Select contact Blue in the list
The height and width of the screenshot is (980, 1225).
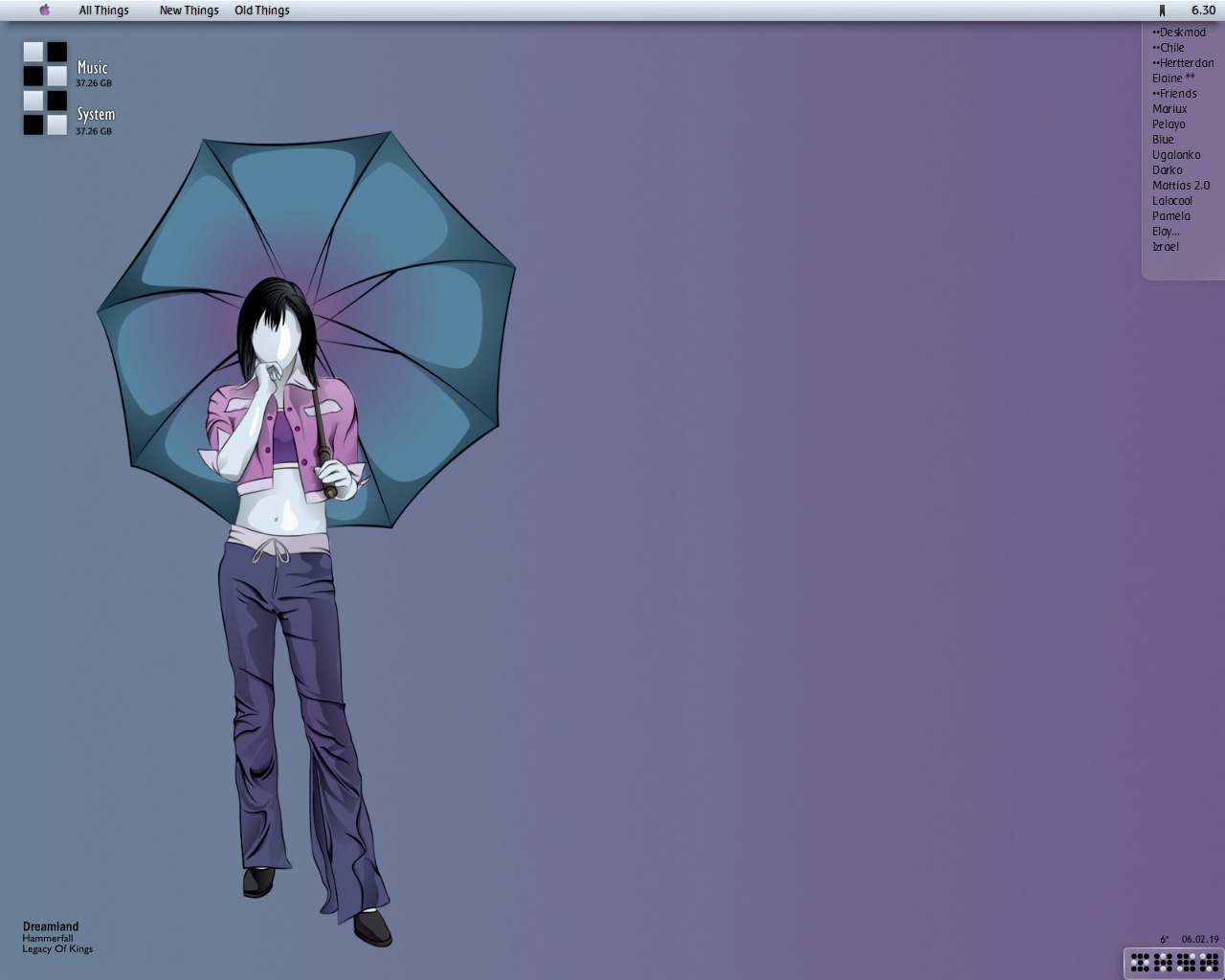click(x=1163, y=140)
